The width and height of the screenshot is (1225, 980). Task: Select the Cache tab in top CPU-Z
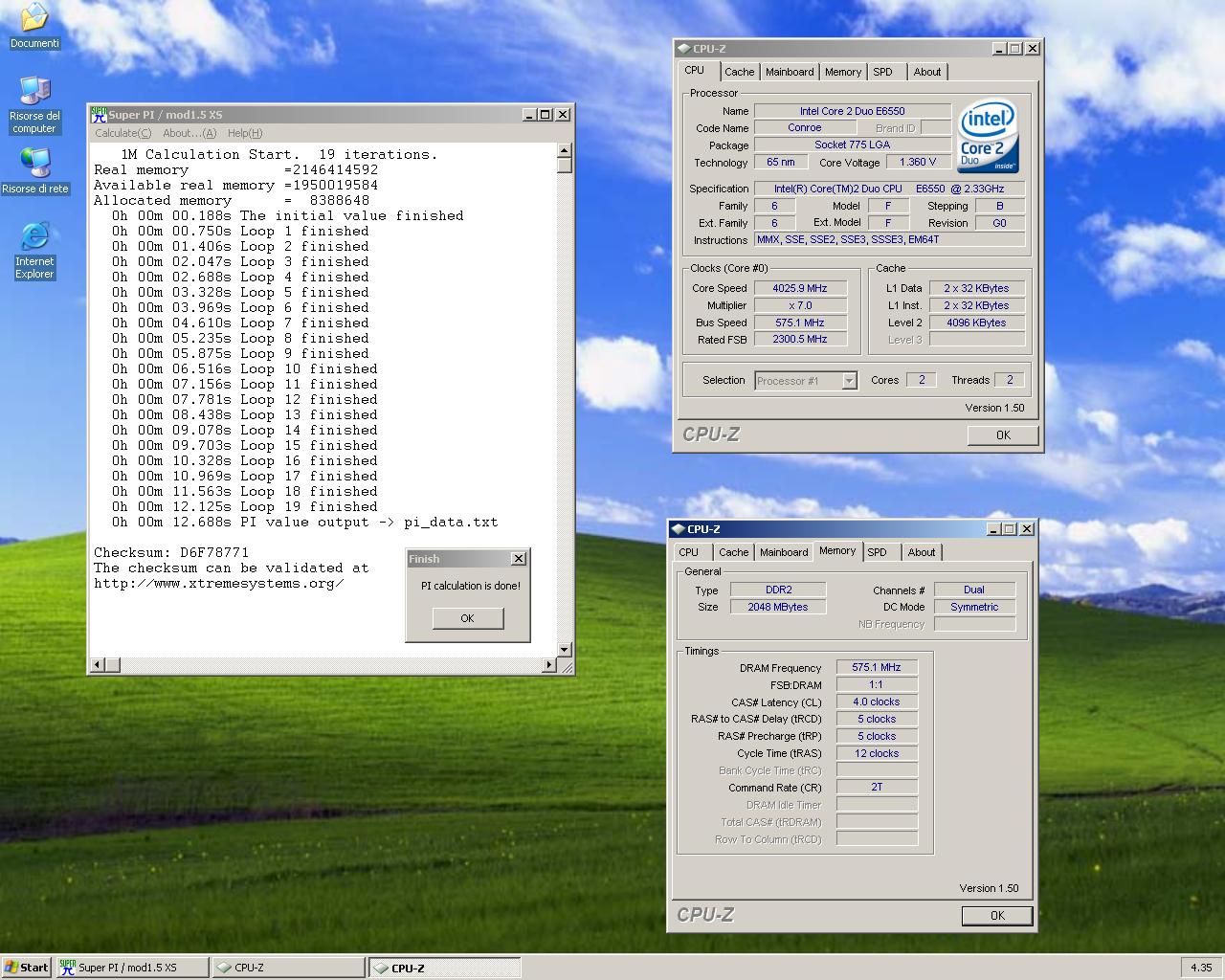(x=739, y=72)
